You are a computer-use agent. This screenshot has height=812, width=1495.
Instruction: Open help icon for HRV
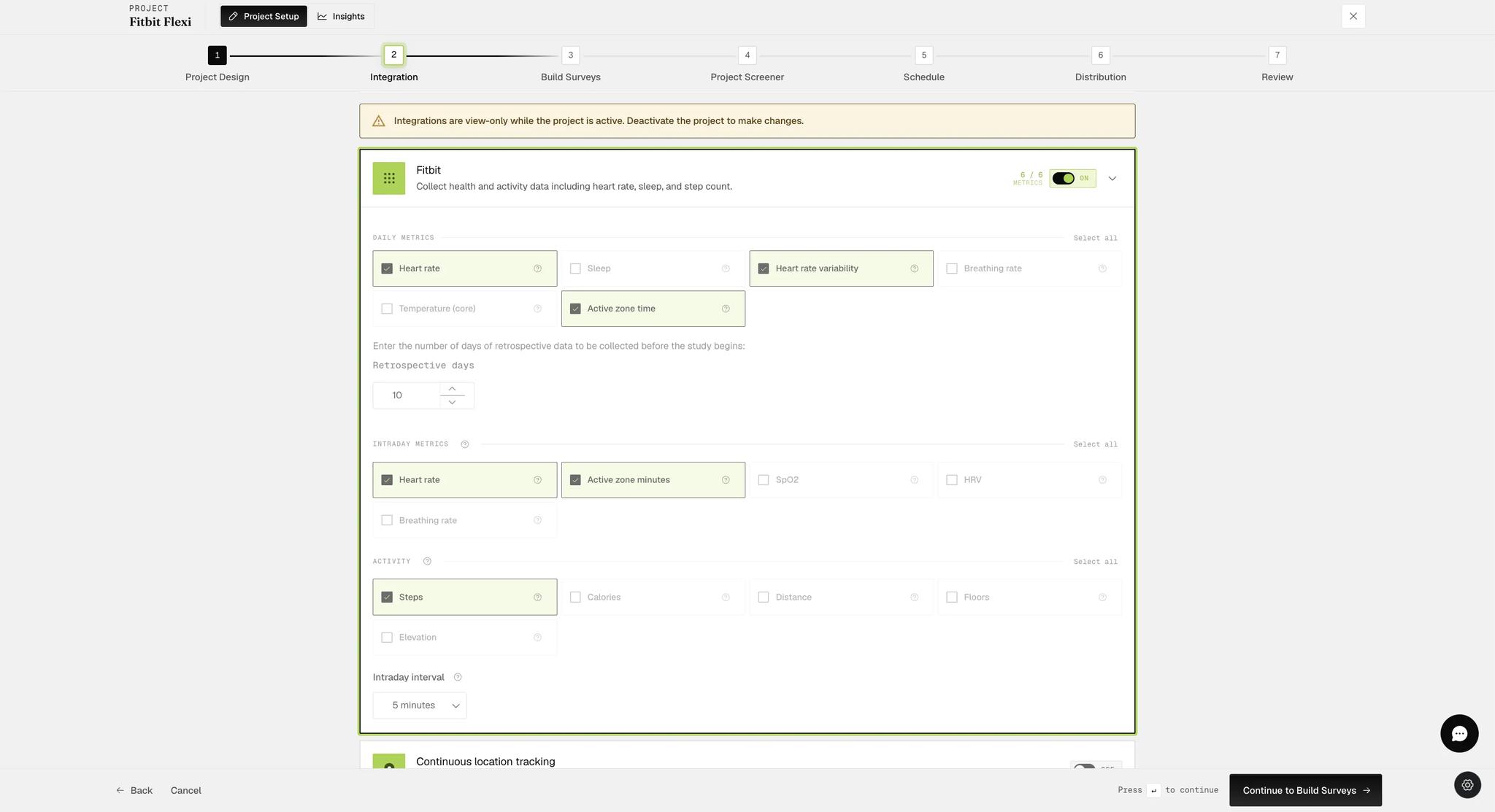[1102, 480]
